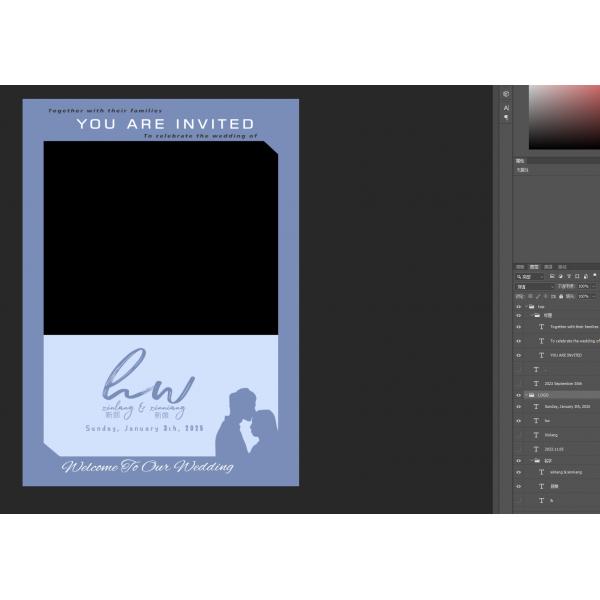600x600 pixels.
Task: Open the Properties panel tab
Action: 520,161
